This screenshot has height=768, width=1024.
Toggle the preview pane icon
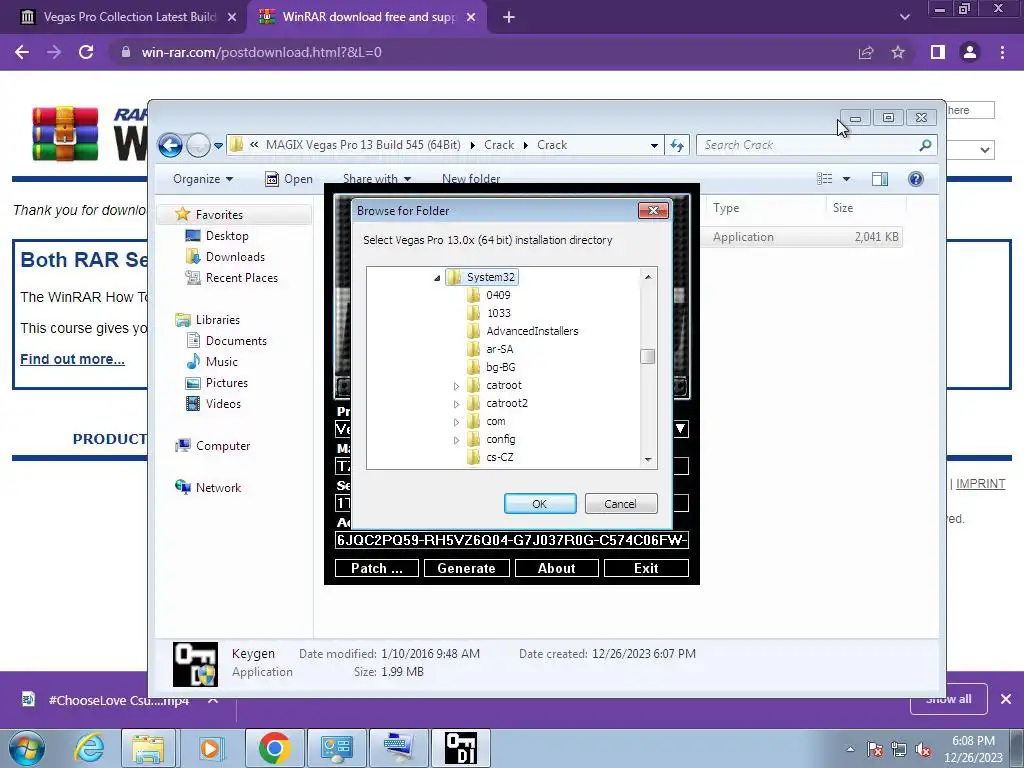point(880,179)
